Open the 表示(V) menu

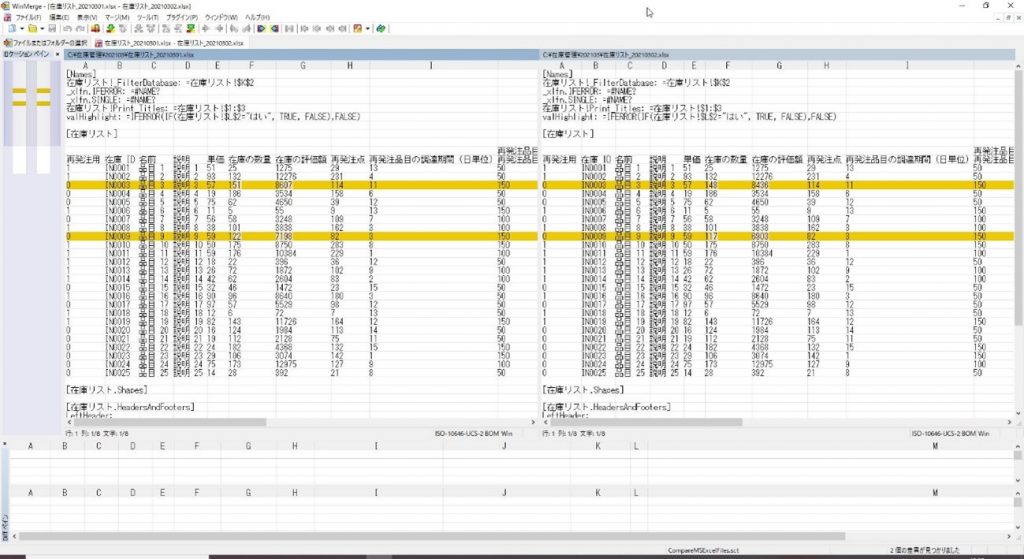pos(87,17)
